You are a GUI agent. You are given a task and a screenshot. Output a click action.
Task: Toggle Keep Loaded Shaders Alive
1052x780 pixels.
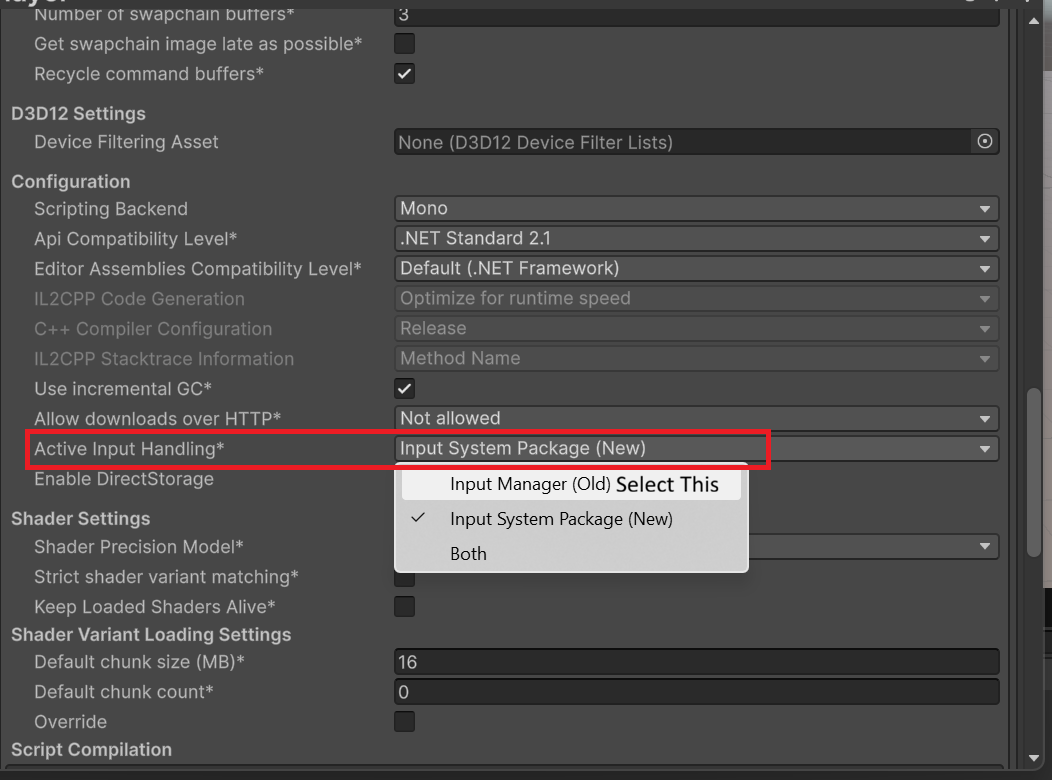point(404,606)
